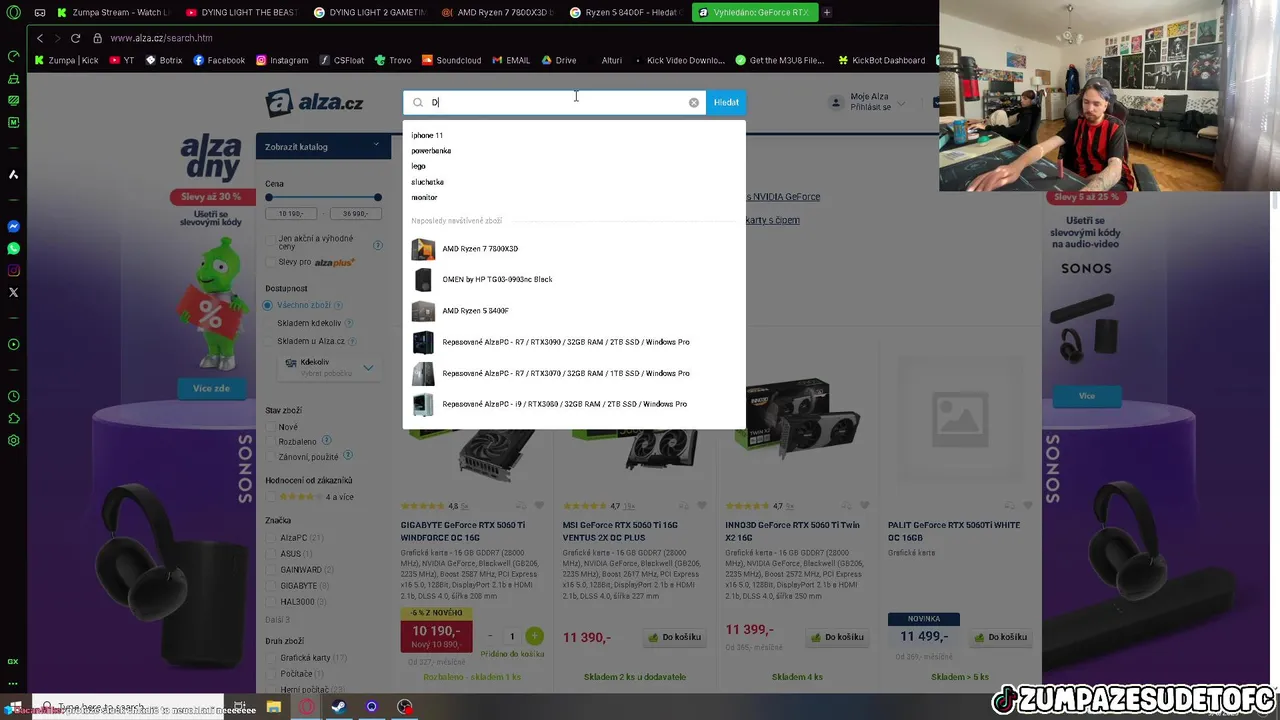Switch to 'DYING LIGHT 2 GAMETIME' tab

click(371, 12)
